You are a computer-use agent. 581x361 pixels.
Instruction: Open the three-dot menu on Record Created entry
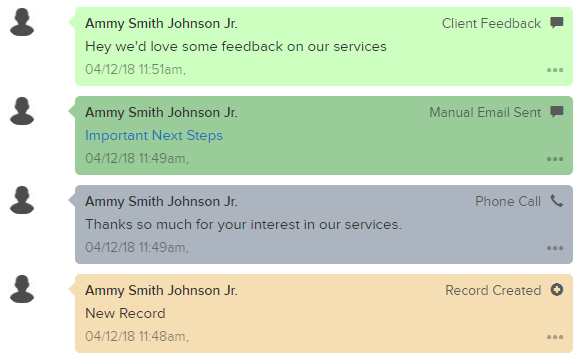(555, 337)
